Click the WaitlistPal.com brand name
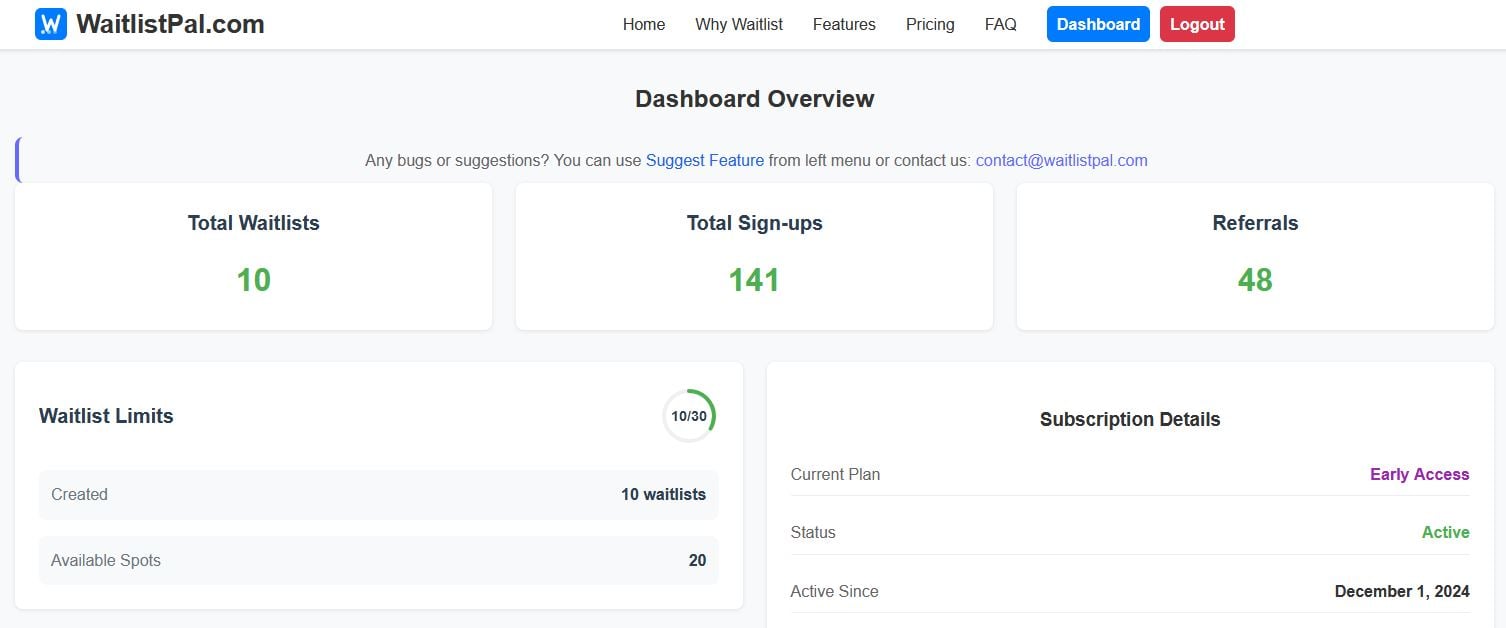This screenshot has height=628, width=1506. coord(170,24)
